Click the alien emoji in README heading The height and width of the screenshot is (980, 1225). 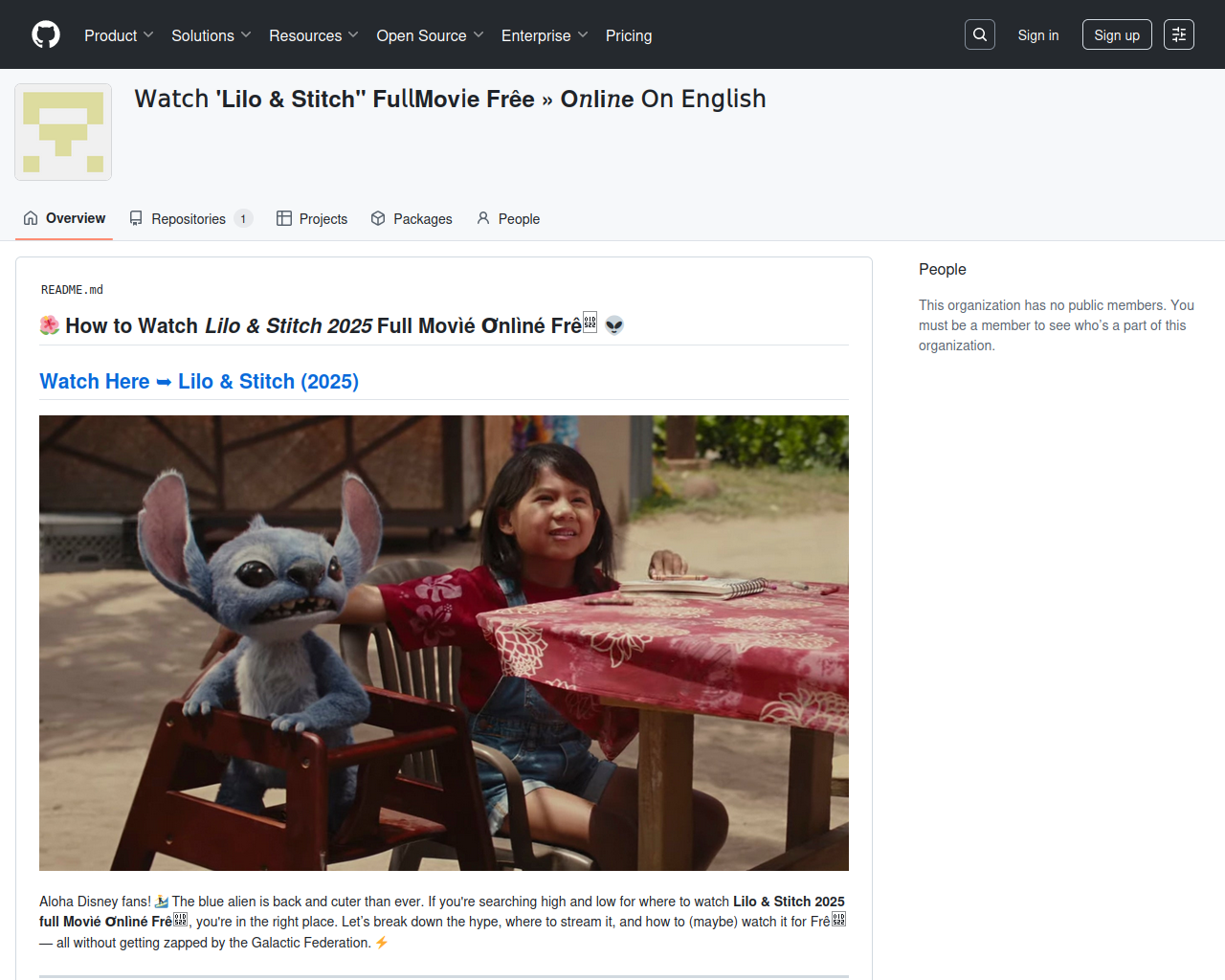click(614, 325)
